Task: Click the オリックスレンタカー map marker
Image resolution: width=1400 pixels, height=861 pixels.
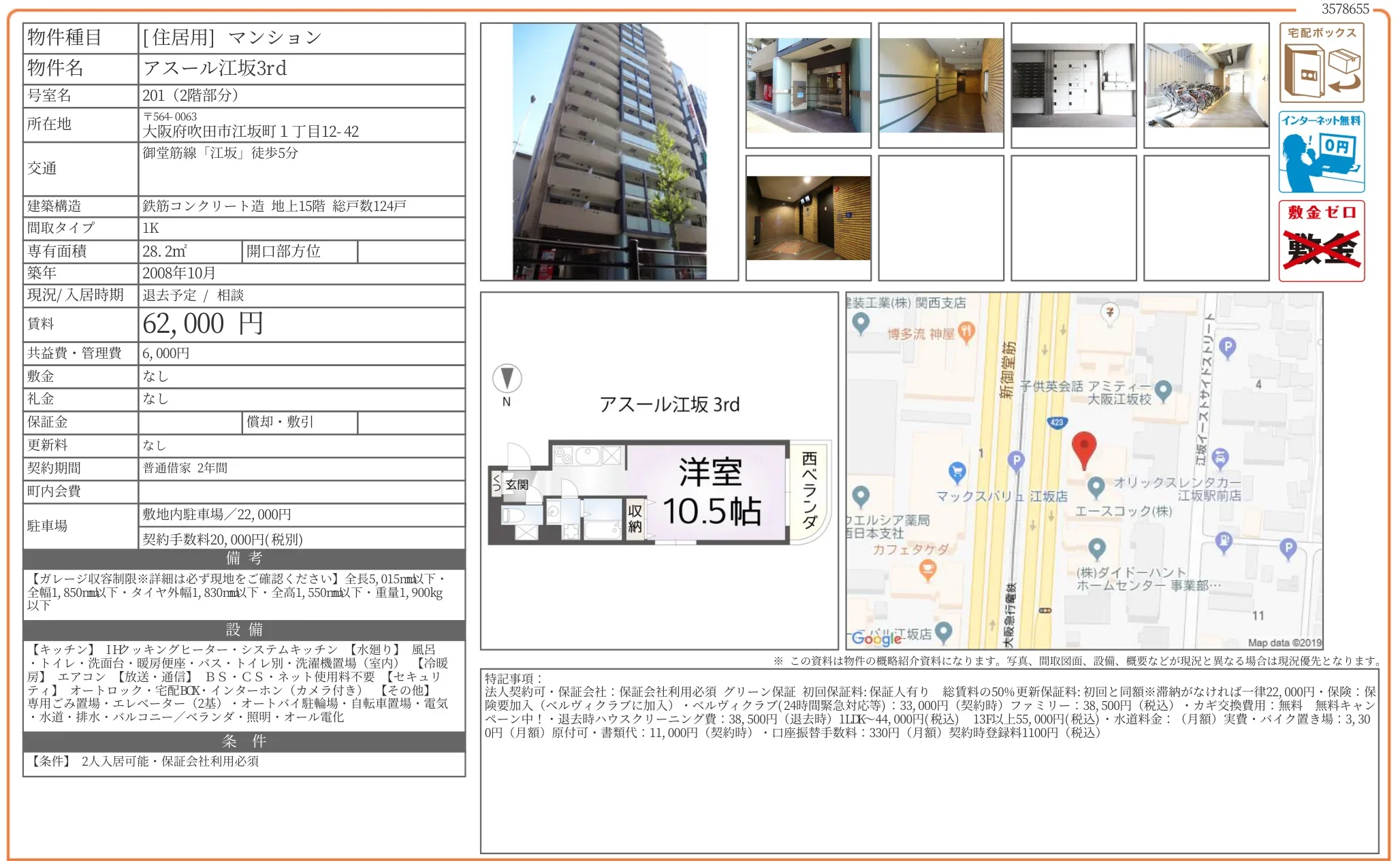Action: coord(1096,486)
